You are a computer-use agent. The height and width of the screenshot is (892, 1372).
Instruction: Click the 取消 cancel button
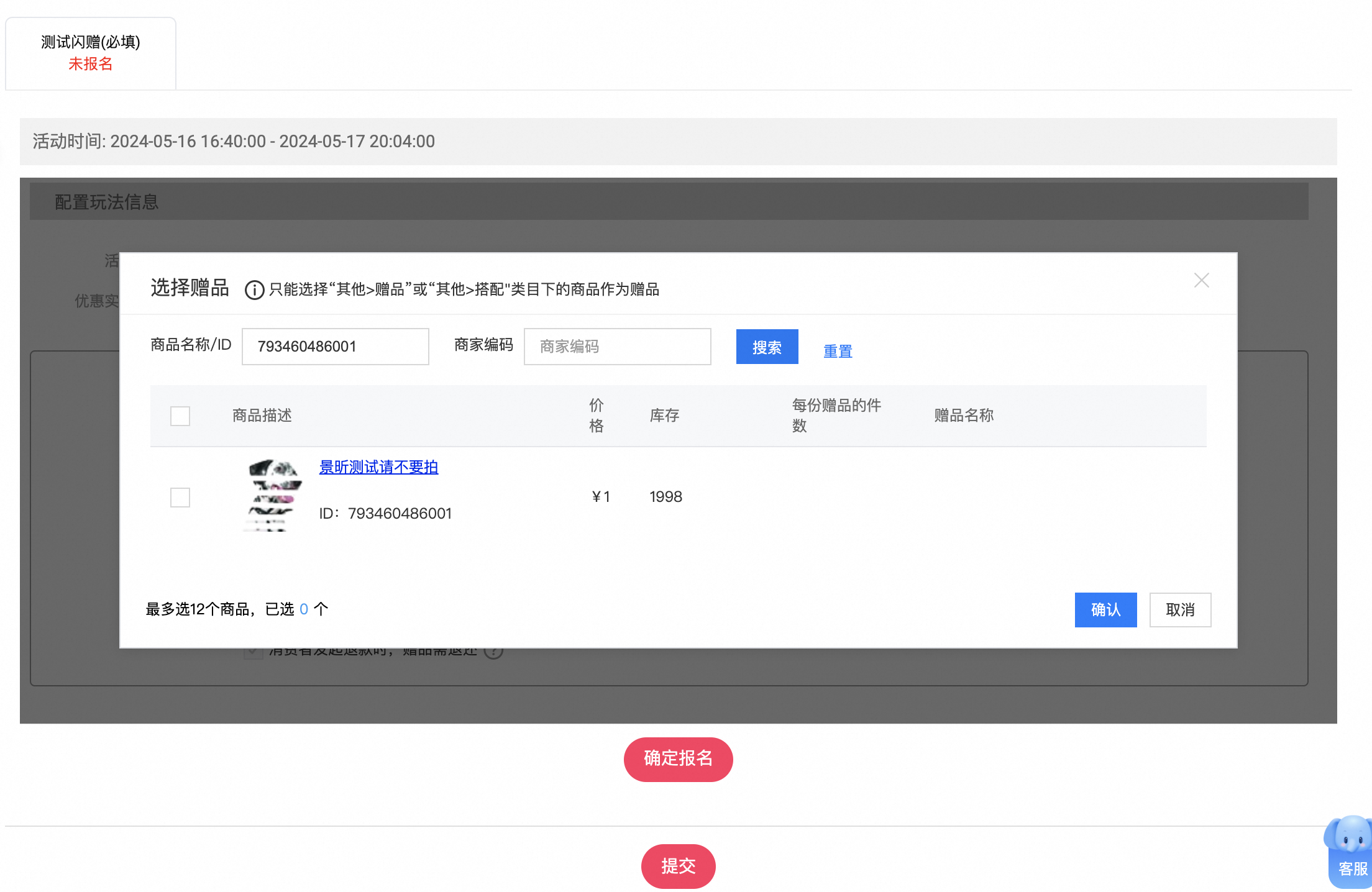coord(1180,609)
